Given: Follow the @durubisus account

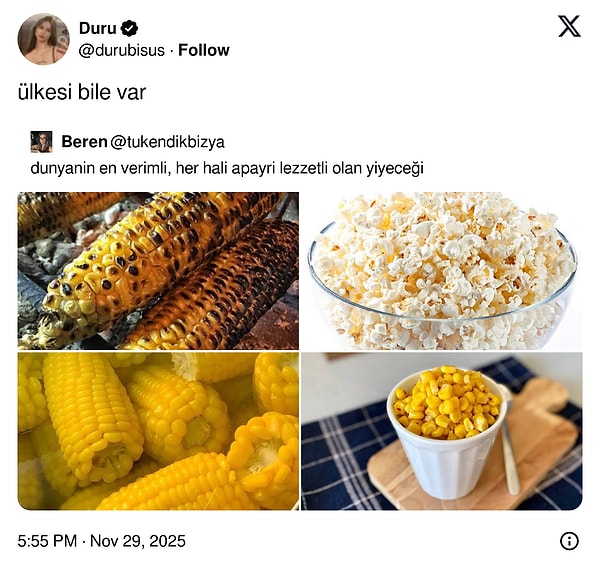Looking at the screenshot, I should coord(204,50).
